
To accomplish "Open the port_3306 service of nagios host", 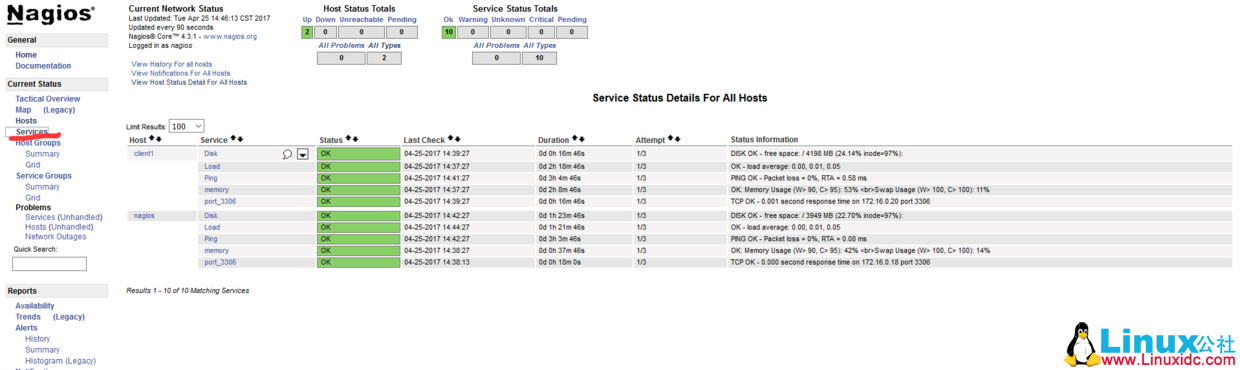I will click(x=220, y=263).
